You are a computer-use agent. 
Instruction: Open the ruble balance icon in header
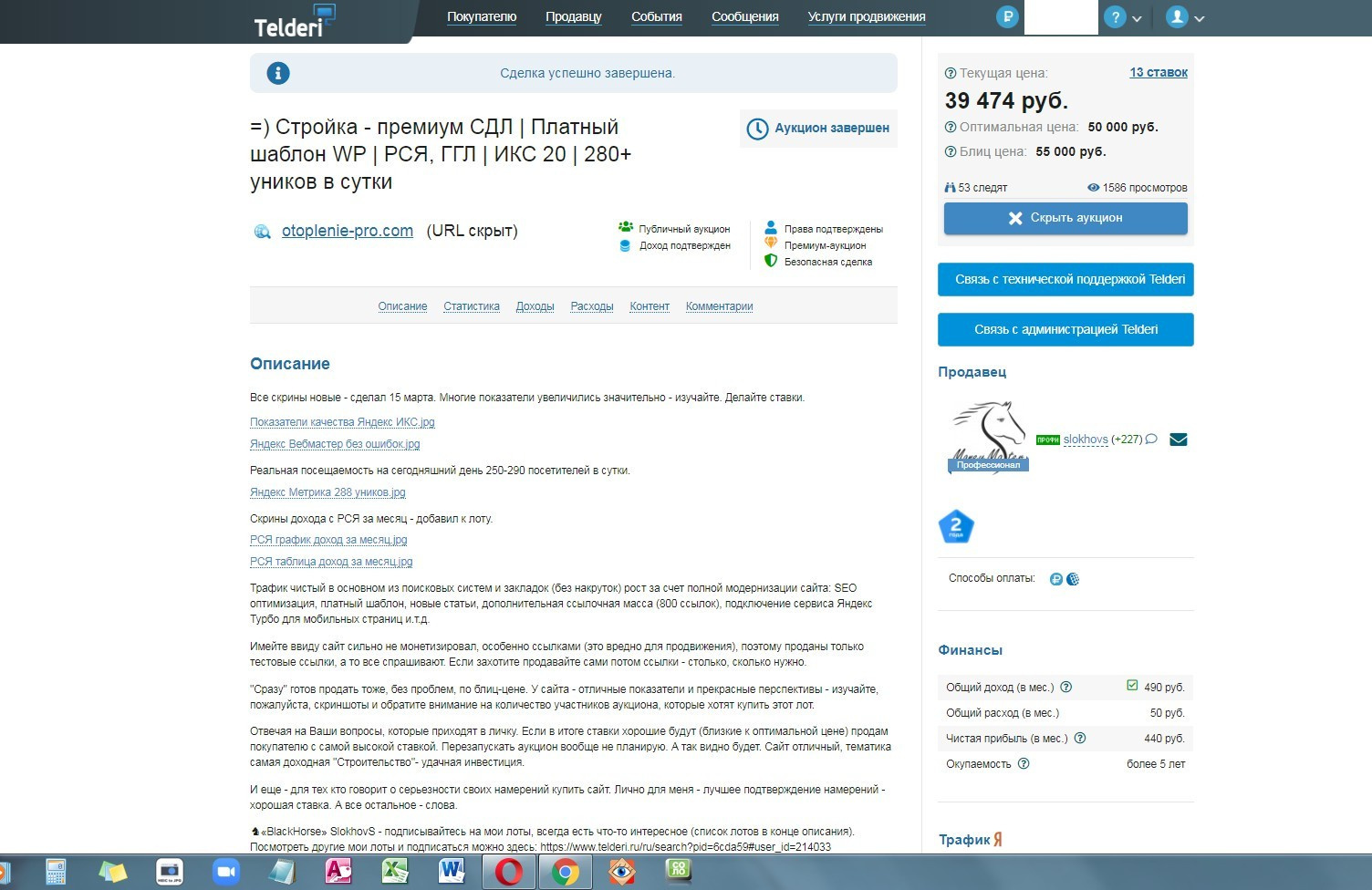1007,16
